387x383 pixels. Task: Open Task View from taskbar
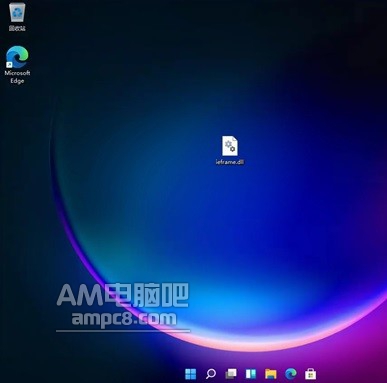pos(231,374)
